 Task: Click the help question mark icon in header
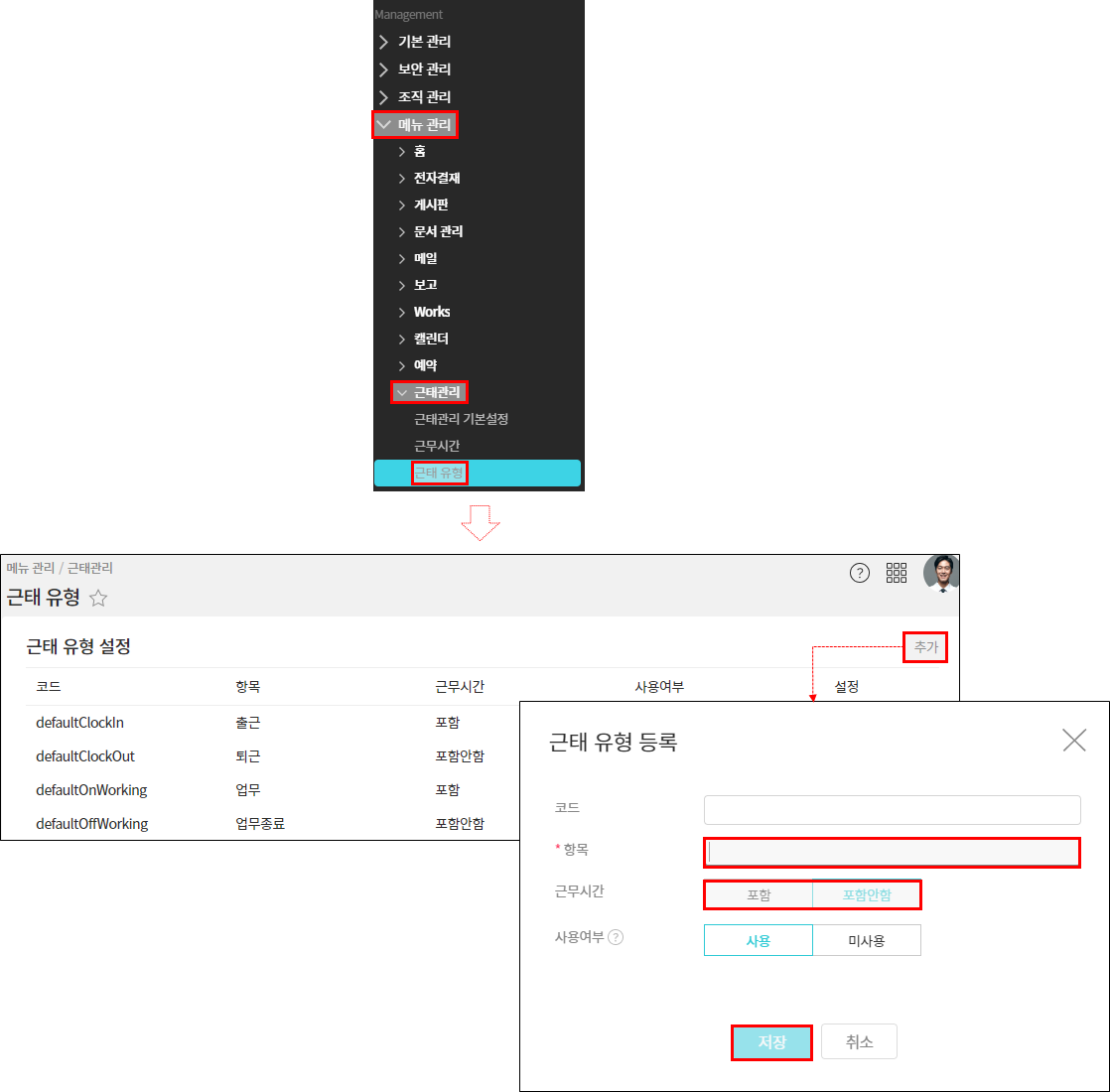(860, 573)
